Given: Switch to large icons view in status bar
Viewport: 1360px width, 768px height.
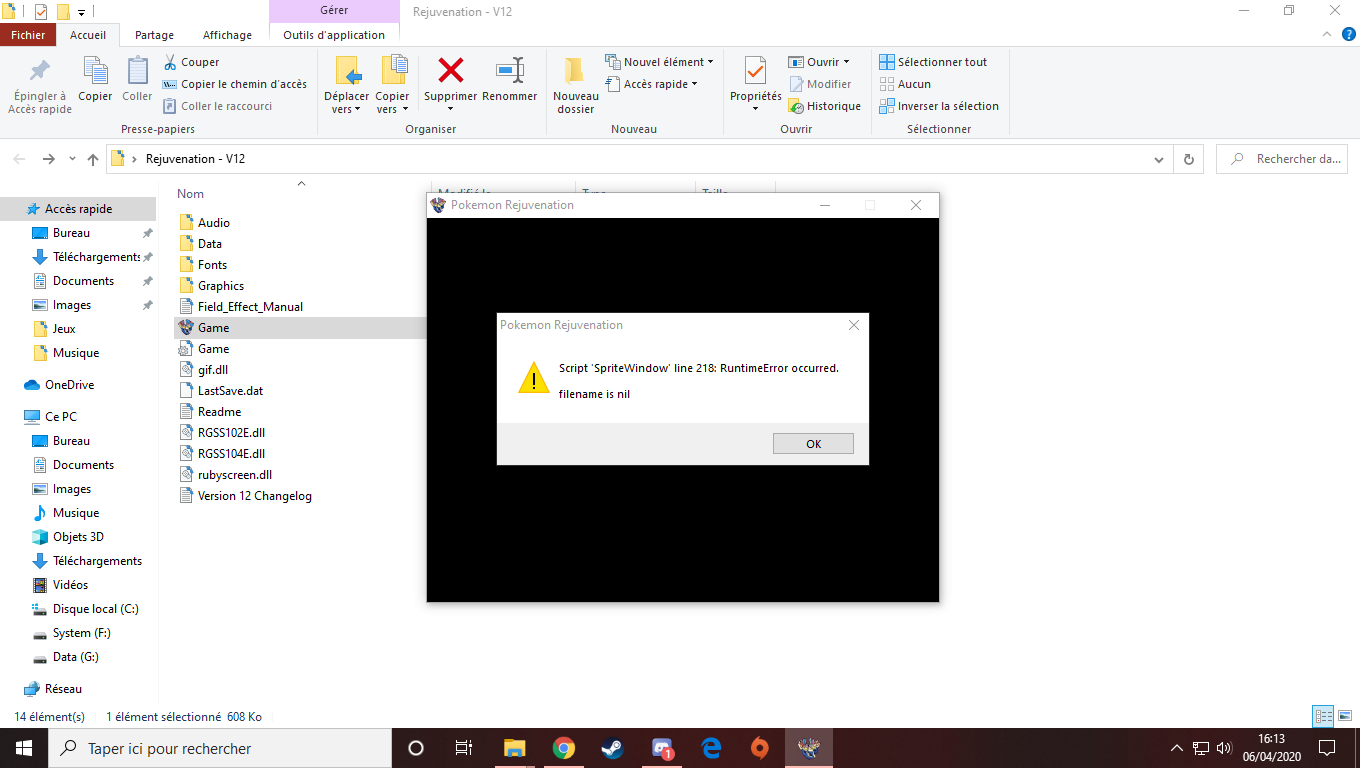Looking at the screenshot, I should click(1345, 716).
